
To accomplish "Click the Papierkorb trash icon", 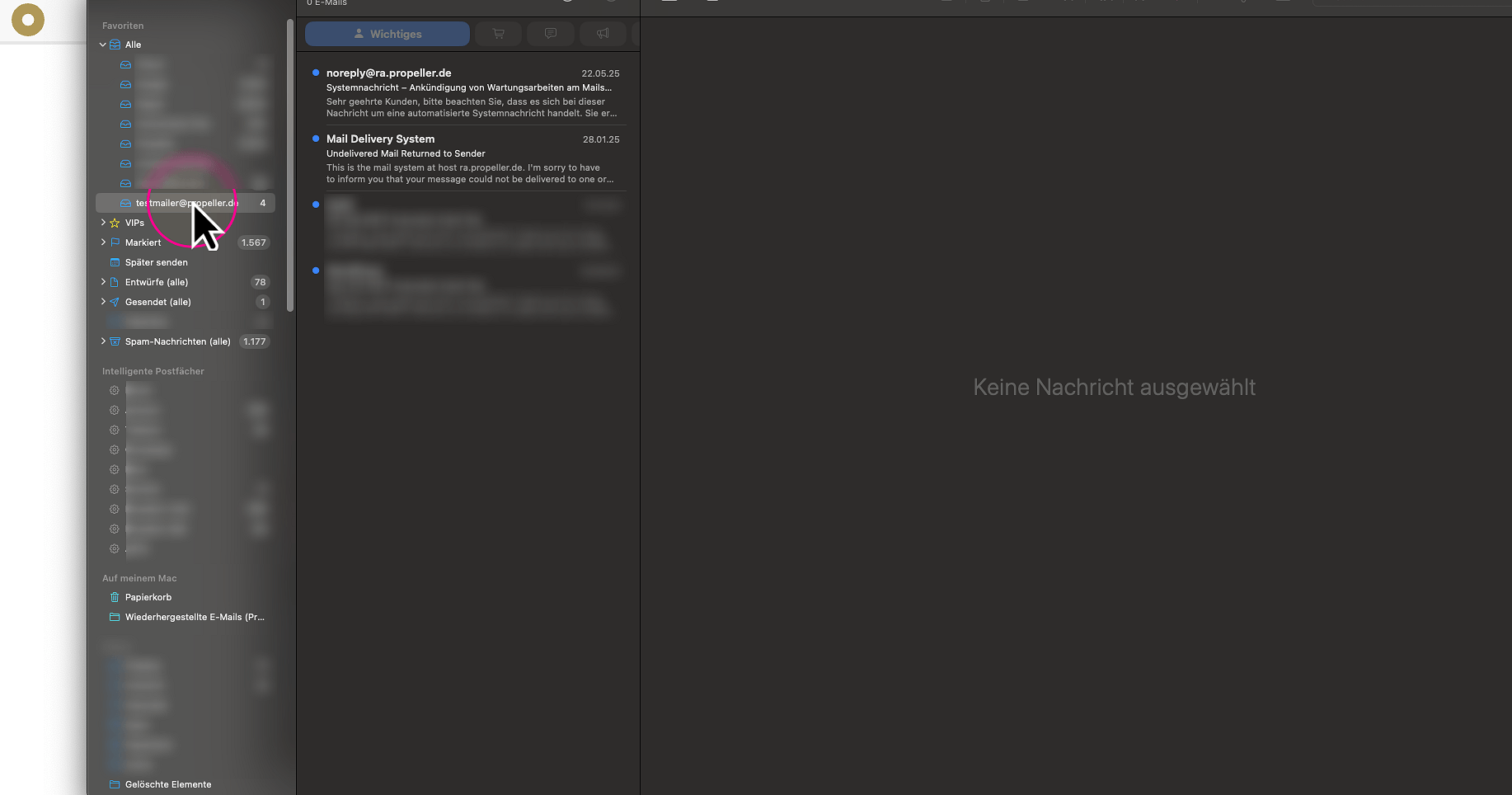I will click(115, 597).
